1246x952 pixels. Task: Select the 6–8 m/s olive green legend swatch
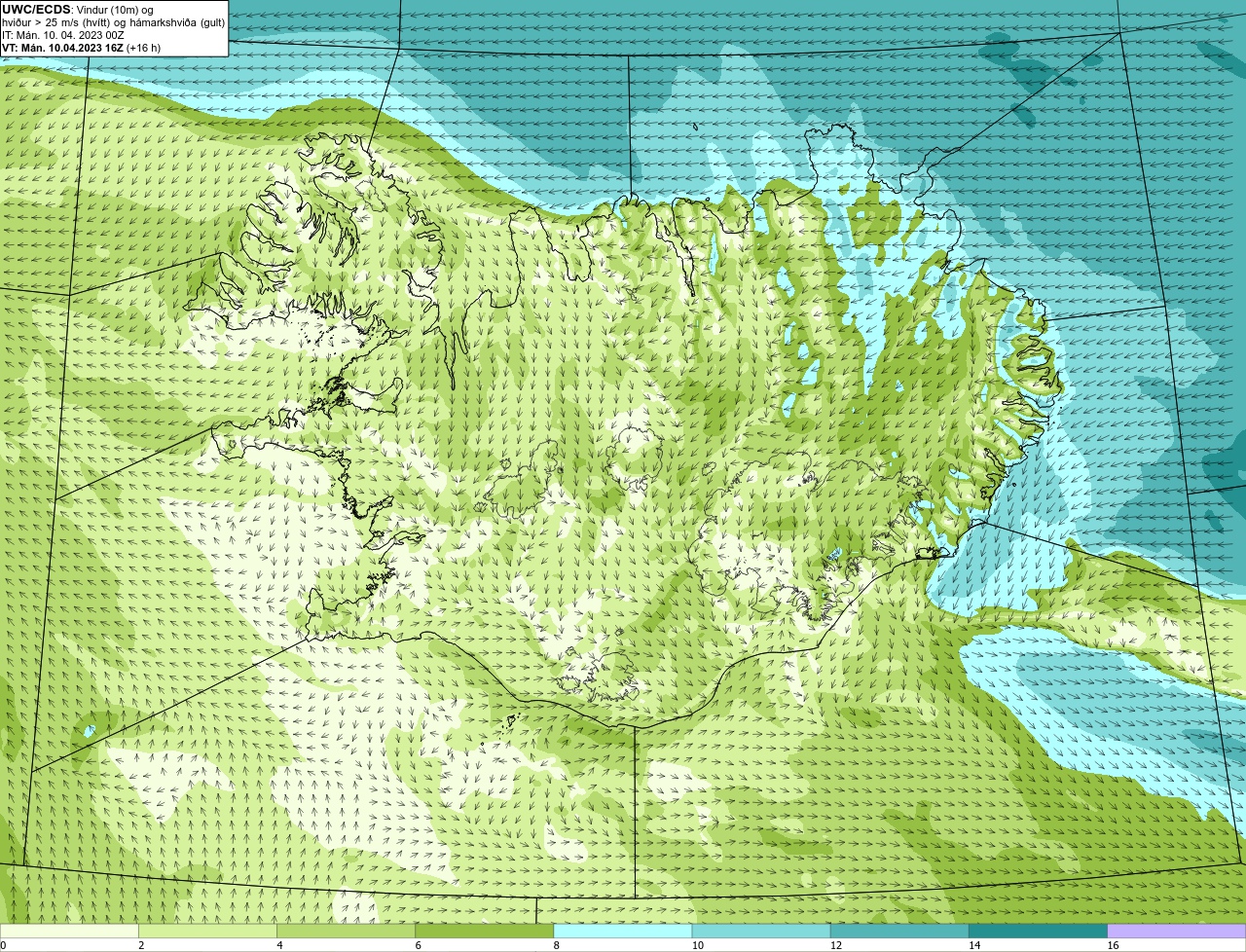tap(485, 931)
